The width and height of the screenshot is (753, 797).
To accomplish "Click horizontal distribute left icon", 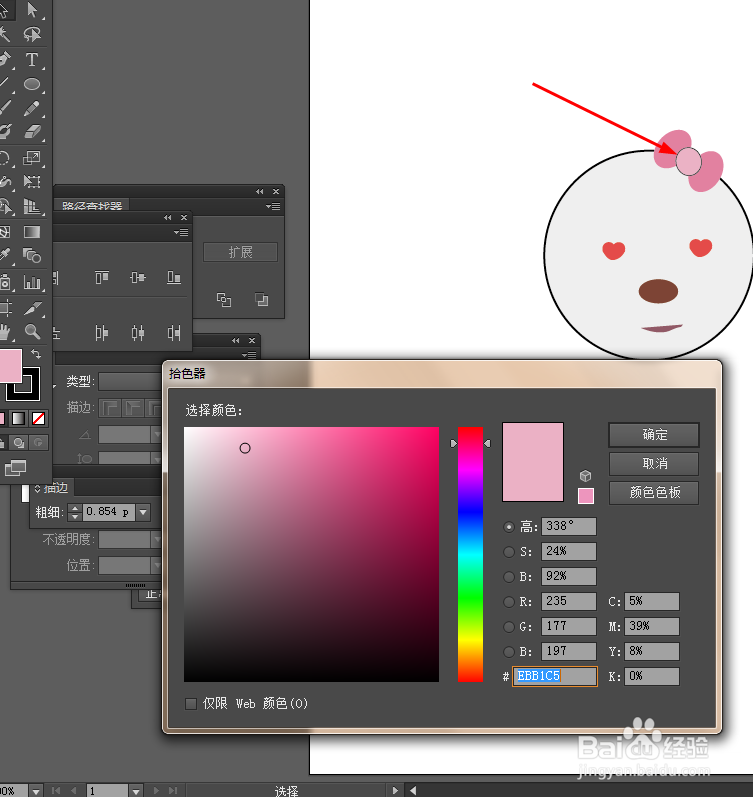I will click(102, 333).
